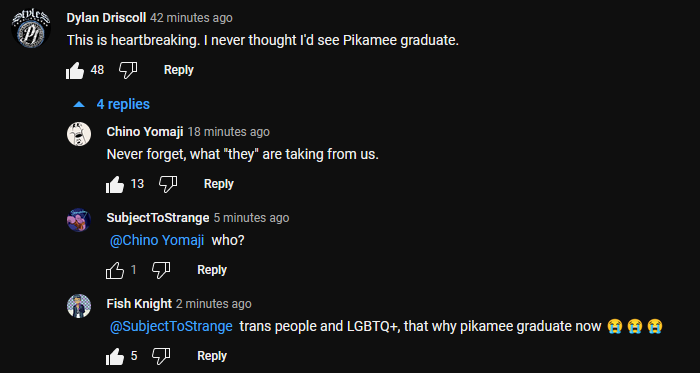Dislike Chino Yomaji's reply
The image size is (700, 373).
(168, 184)
